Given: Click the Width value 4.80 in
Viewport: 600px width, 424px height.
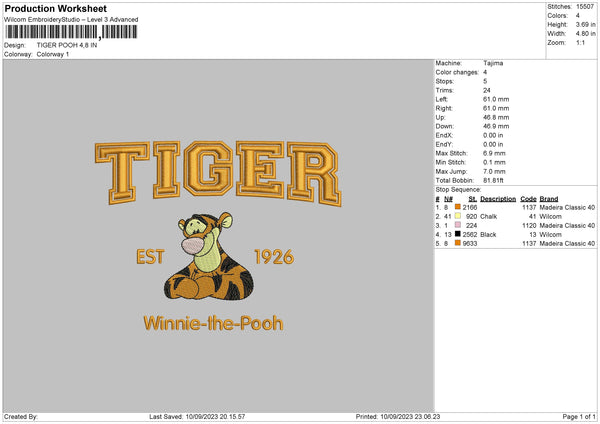Looking at the screenshot, I should [x=585, y=34].
